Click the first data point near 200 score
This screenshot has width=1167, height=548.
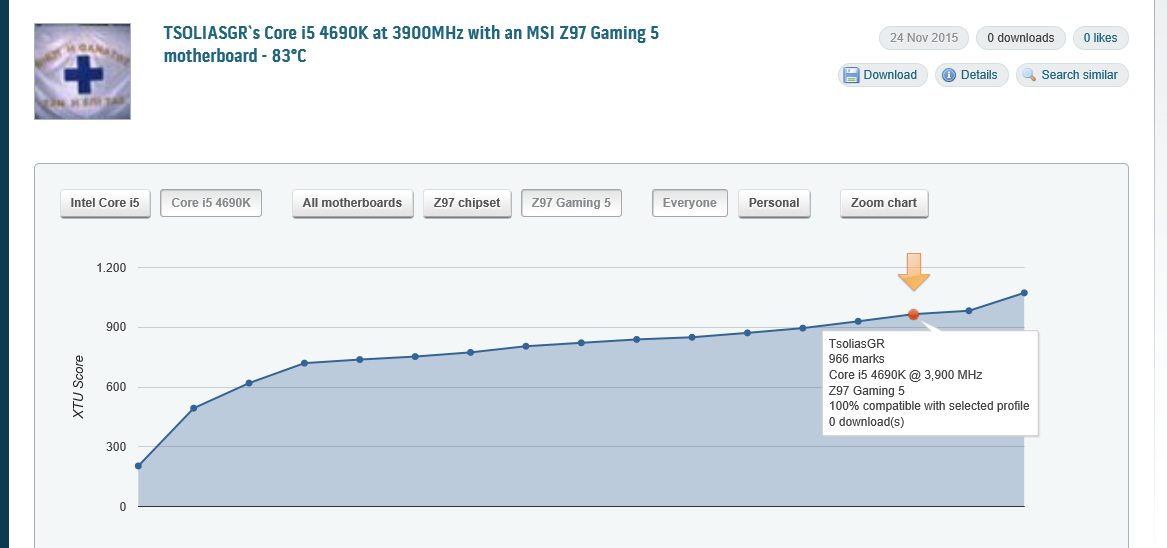pos(138,466)
